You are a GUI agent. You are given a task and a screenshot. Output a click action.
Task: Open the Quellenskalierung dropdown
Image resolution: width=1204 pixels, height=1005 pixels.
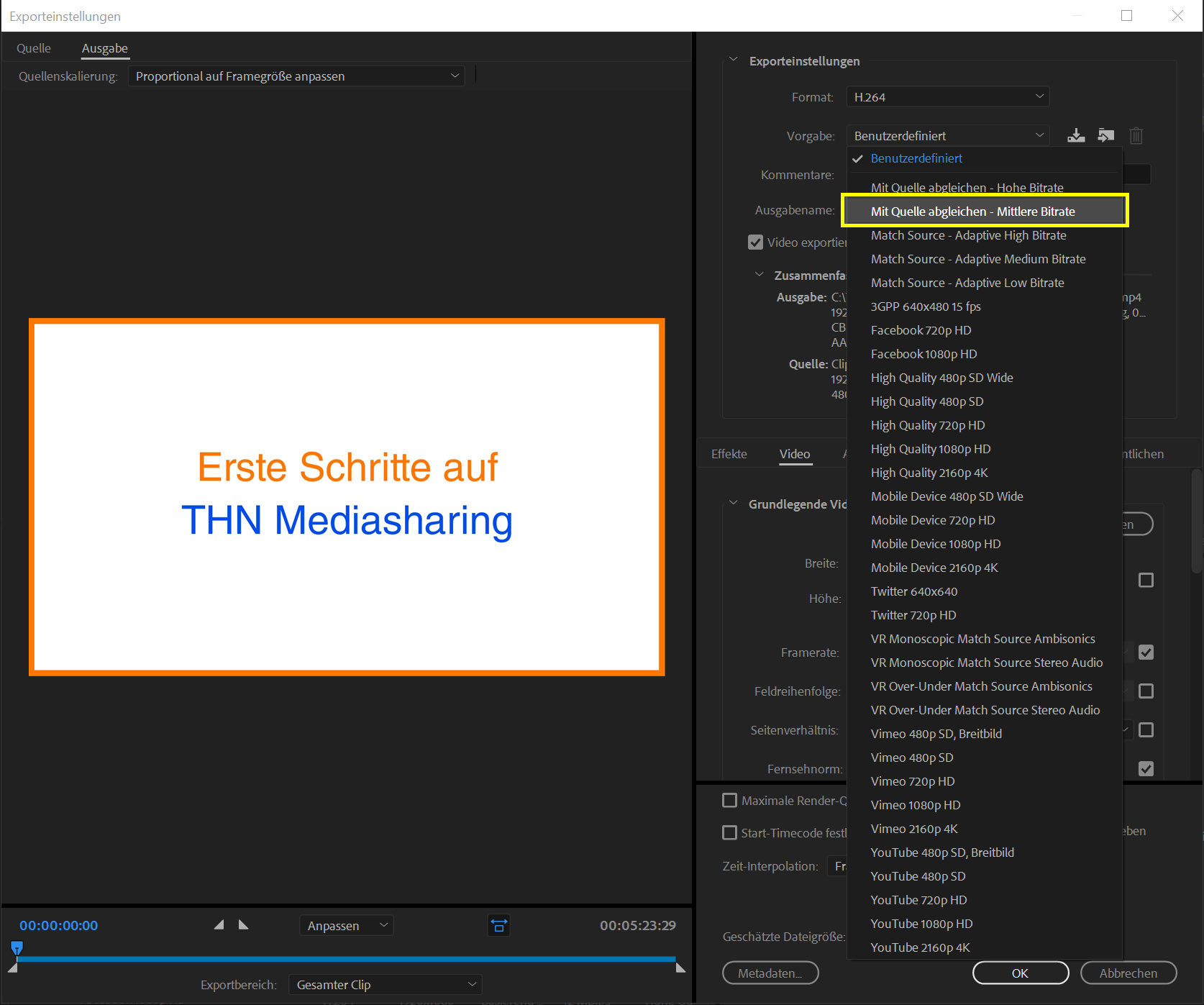(296, 76)
